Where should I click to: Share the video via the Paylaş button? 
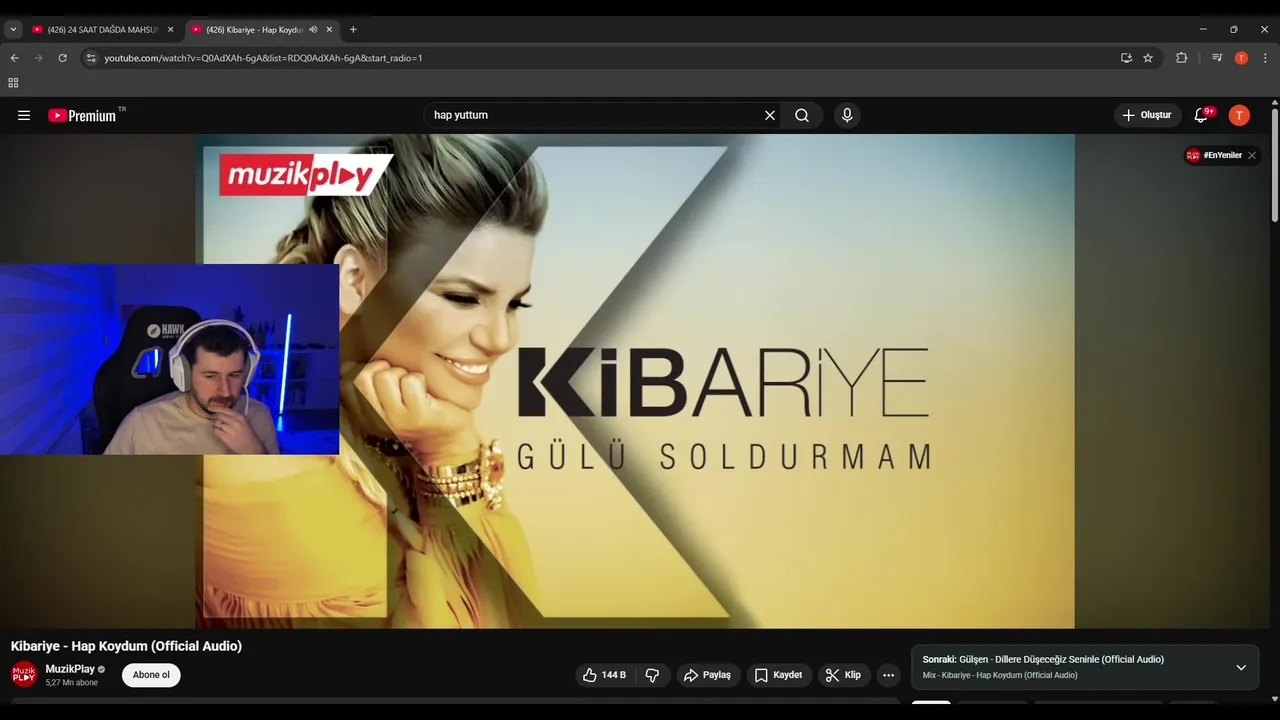coord(708,675)
